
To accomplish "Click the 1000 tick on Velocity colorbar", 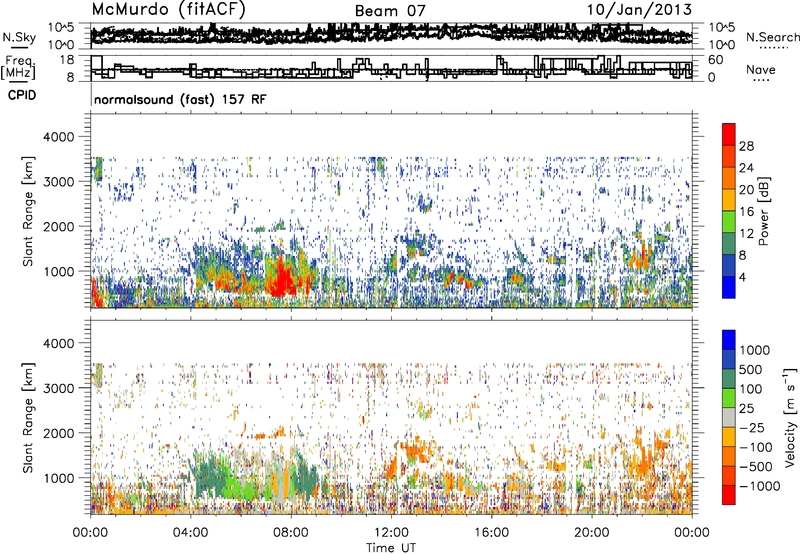I will pos(755,350).
